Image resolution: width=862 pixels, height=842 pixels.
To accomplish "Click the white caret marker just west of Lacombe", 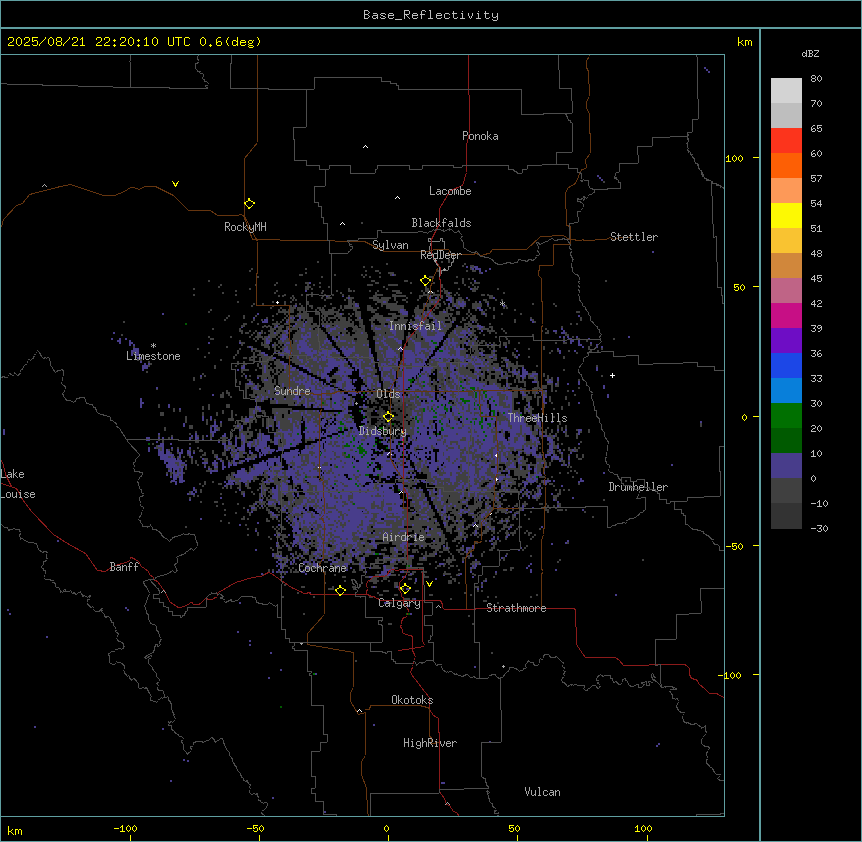I will [x=397, y=198].
